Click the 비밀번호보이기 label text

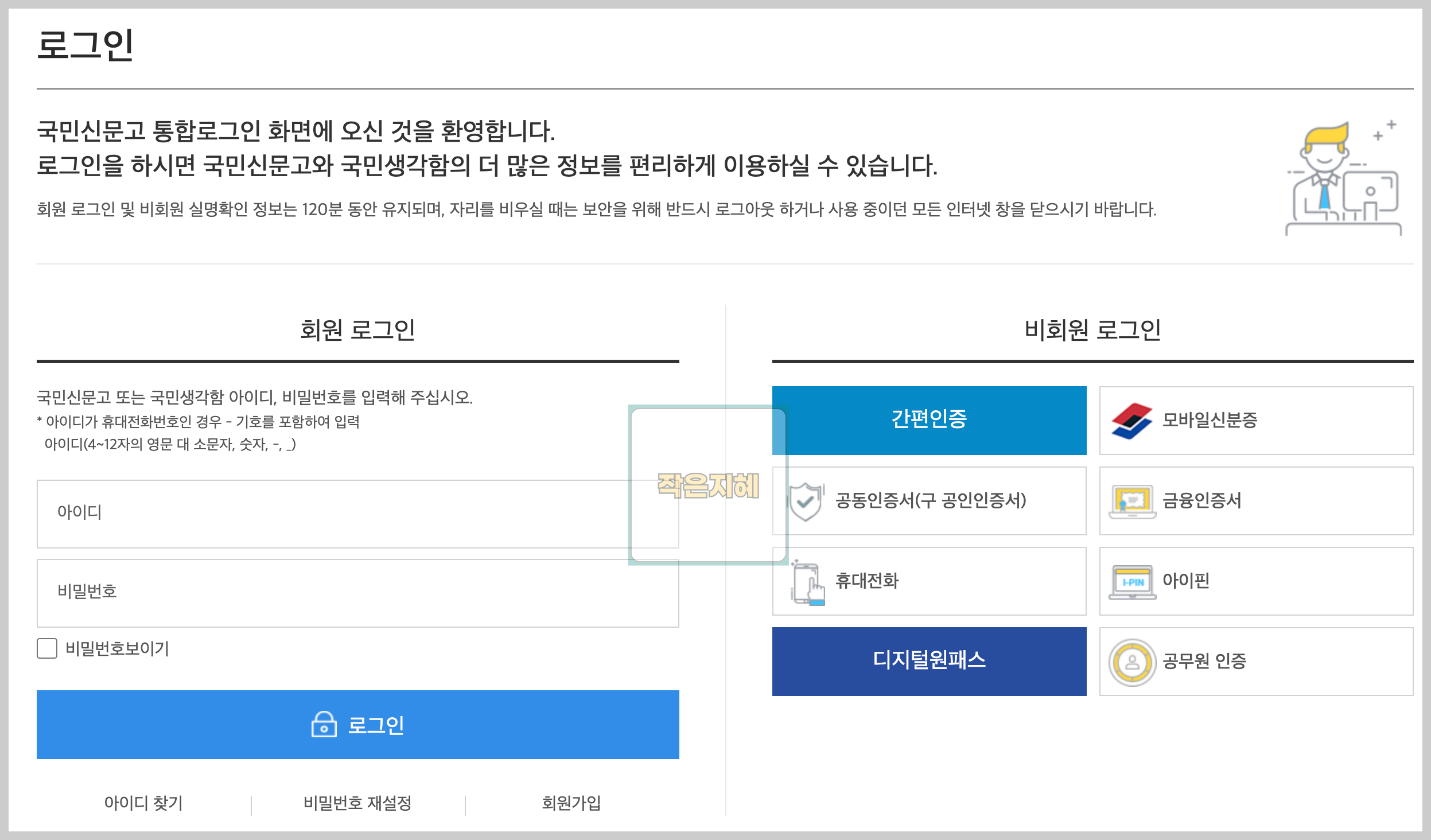[117, 648]
